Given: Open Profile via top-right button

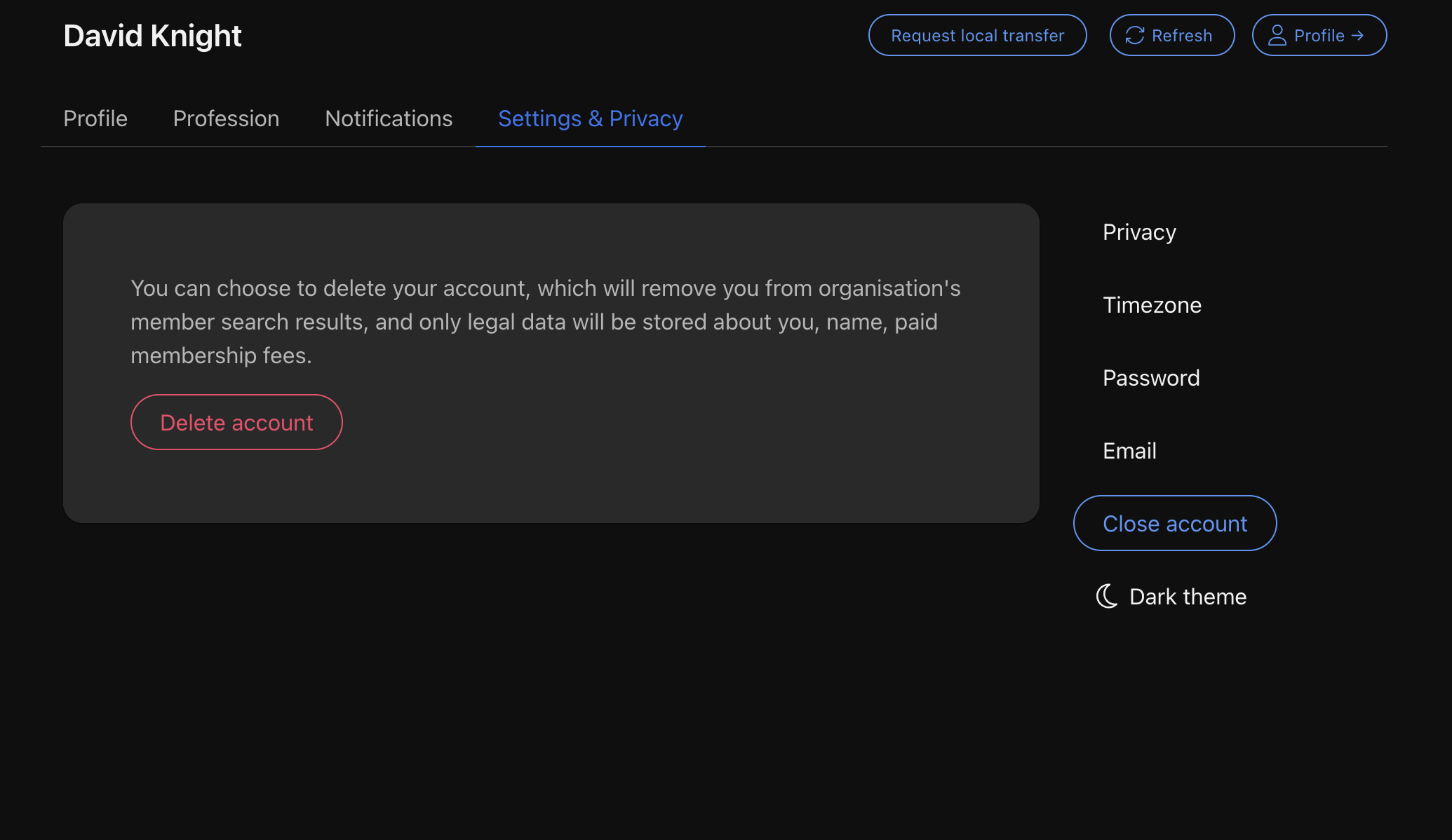Looking at the screenshot, I should pos(1319,35).
